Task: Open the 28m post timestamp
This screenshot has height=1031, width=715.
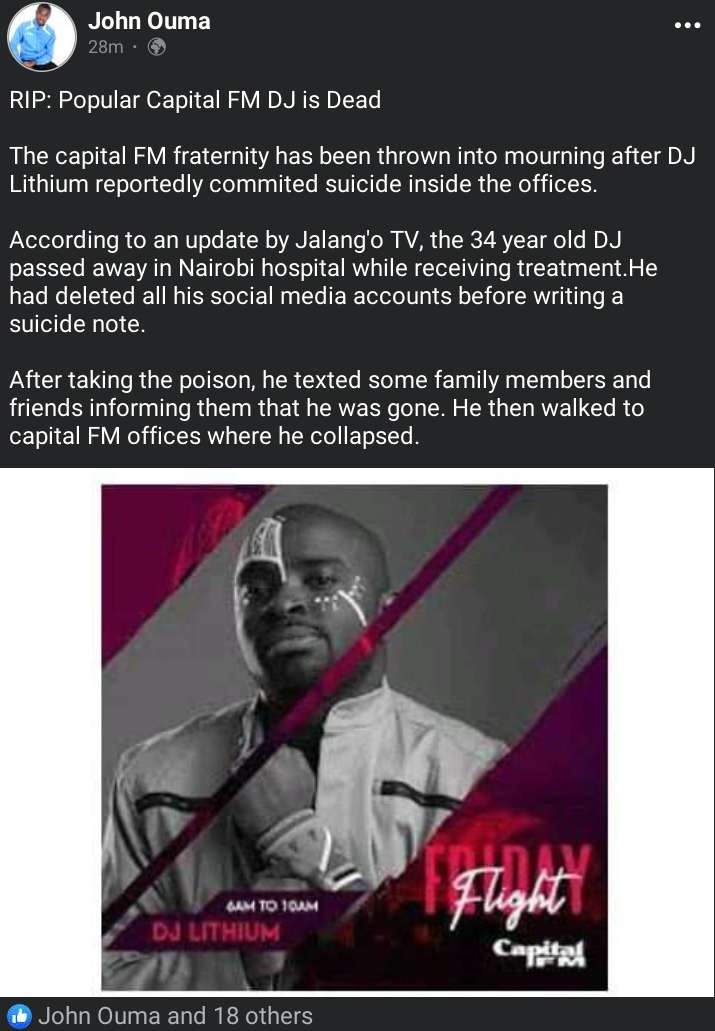Action: coord(105,47)
